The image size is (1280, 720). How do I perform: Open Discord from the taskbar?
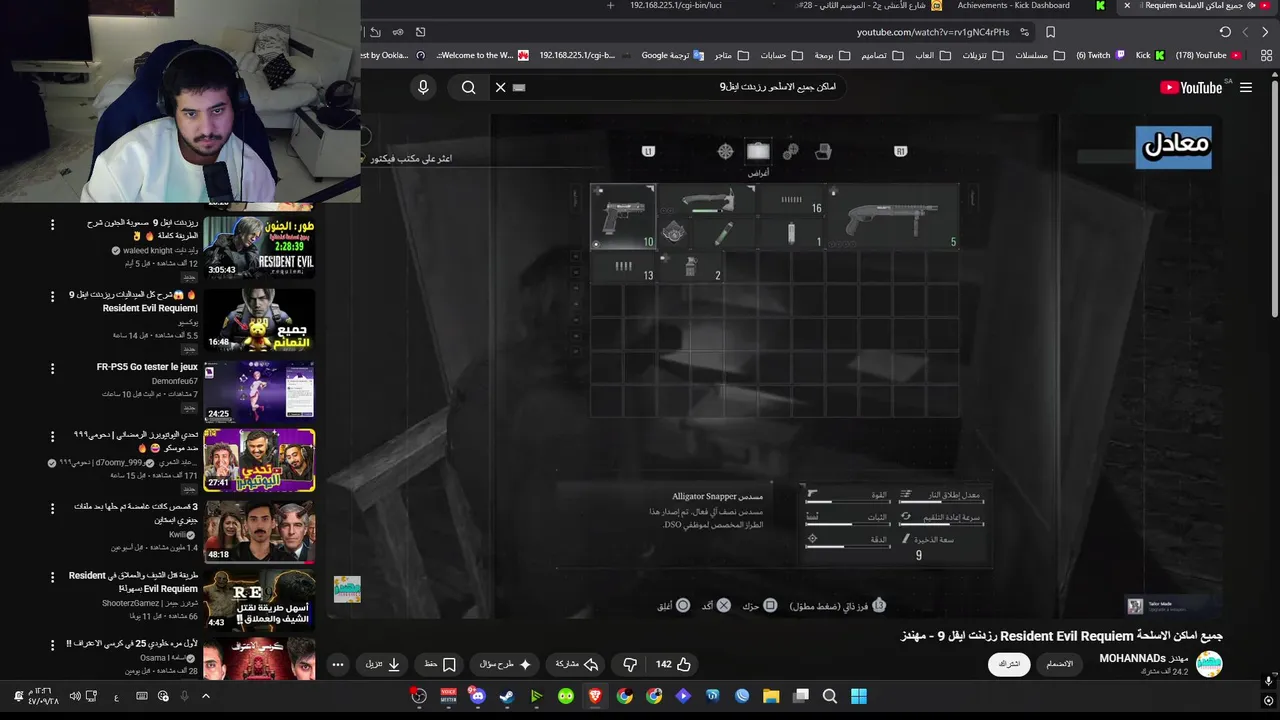tap(478, 696)
